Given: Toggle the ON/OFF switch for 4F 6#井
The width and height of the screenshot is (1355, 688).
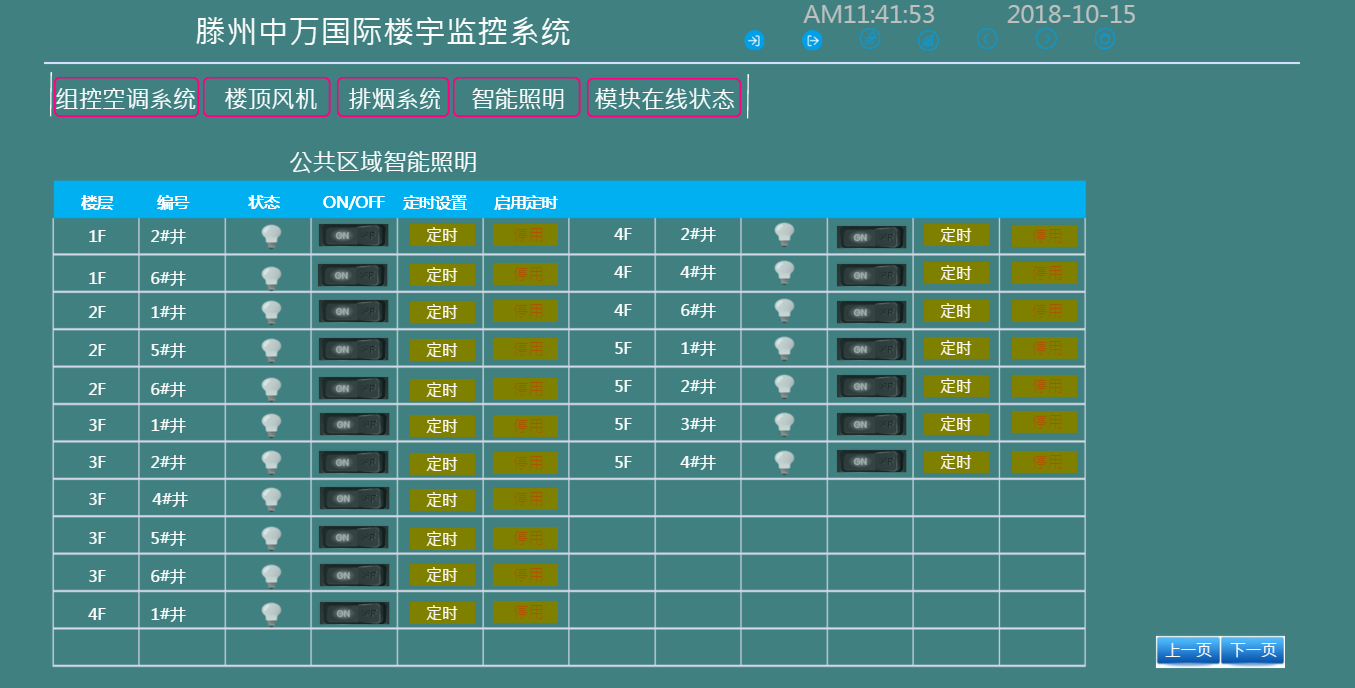Looking at the screenshot, I should click(872, 312).
